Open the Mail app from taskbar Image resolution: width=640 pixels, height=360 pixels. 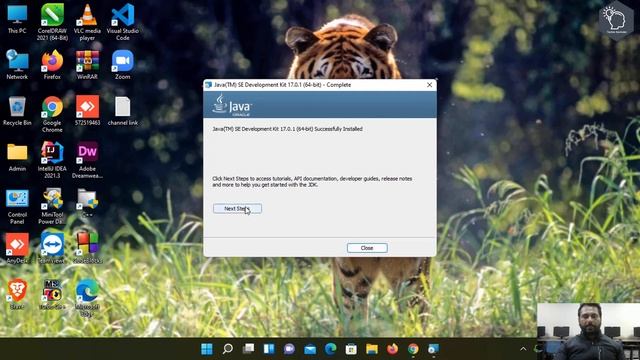[x=310, y=349]
